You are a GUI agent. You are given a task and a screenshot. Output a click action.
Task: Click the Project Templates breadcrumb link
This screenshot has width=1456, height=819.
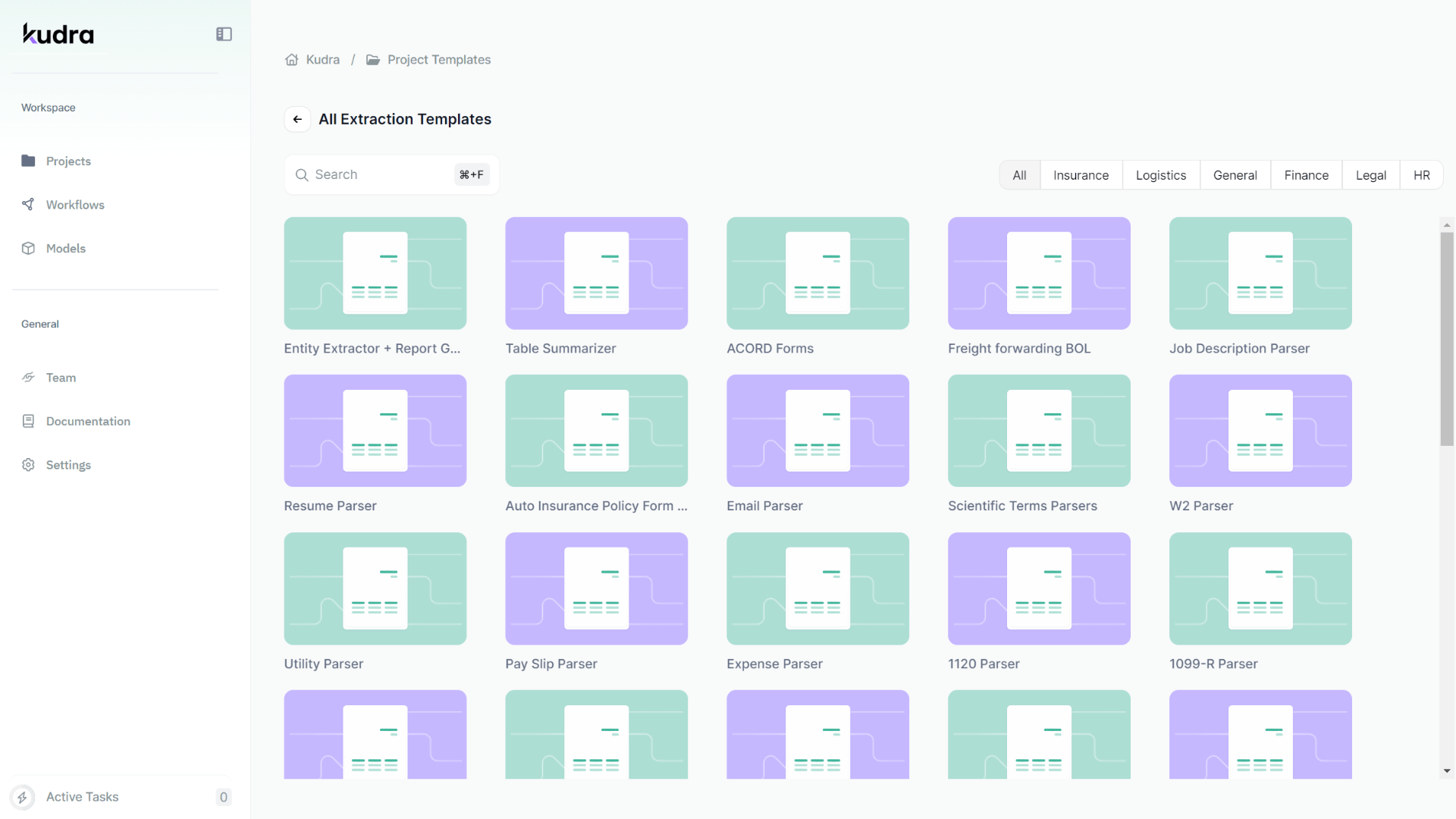[438, 60]
